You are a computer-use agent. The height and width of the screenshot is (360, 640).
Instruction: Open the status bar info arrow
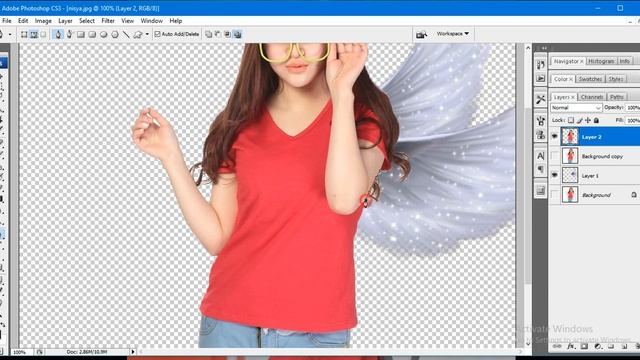pyautogui.click(x=133, y=351)
